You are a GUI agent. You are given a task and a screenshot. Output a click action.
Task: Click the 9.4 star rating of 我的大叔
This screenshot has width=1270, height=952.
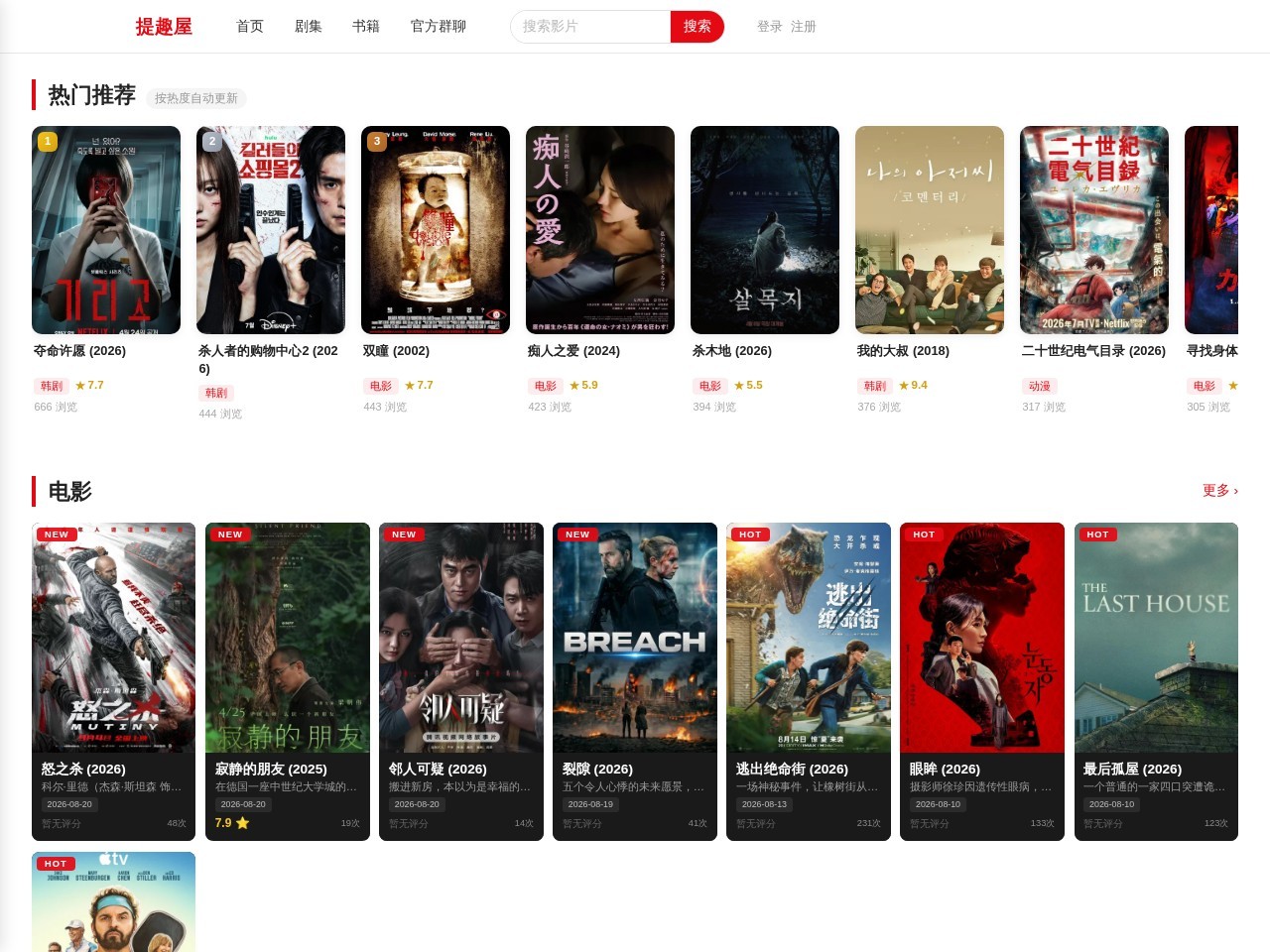pyautogui.click(x=913, y=385)
